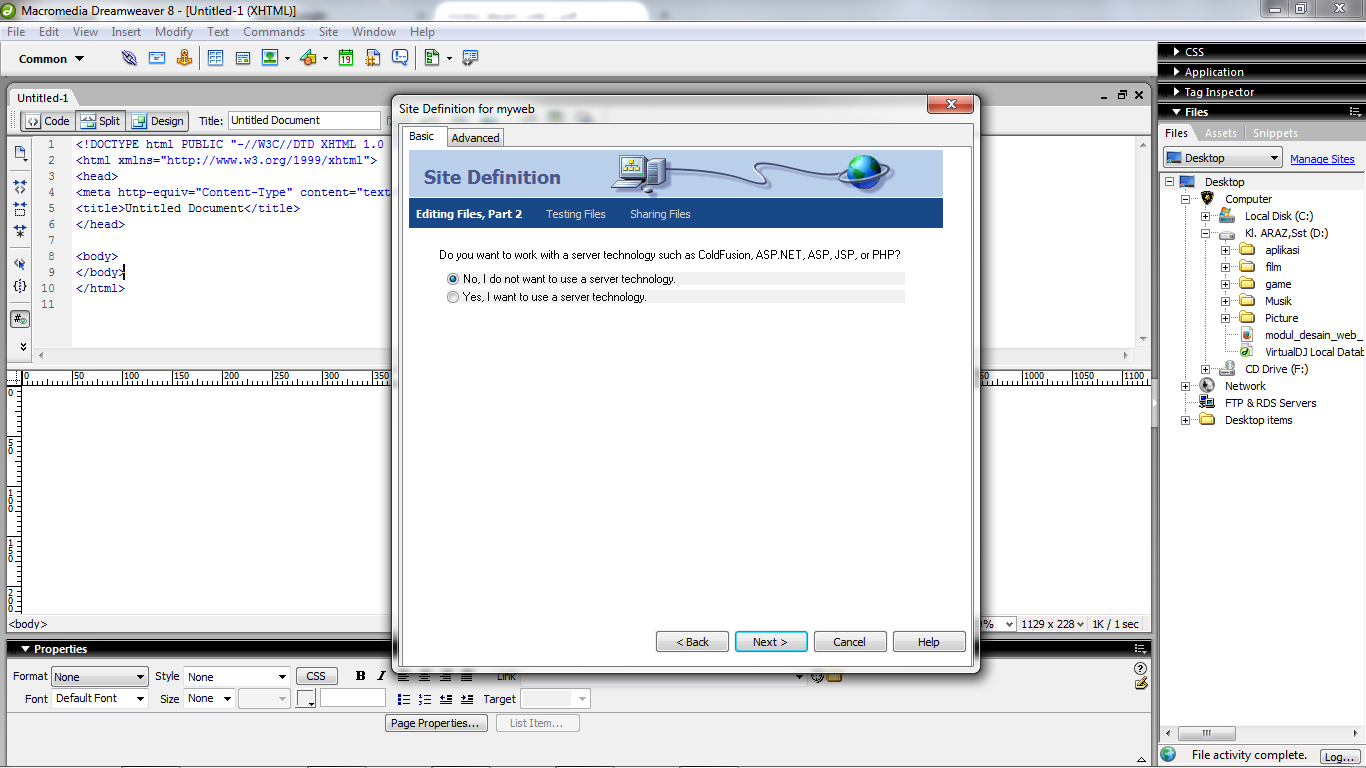Click the Balance Braces icon
Viewport: 1366px width, 768px height.
(x=20, y=287)
